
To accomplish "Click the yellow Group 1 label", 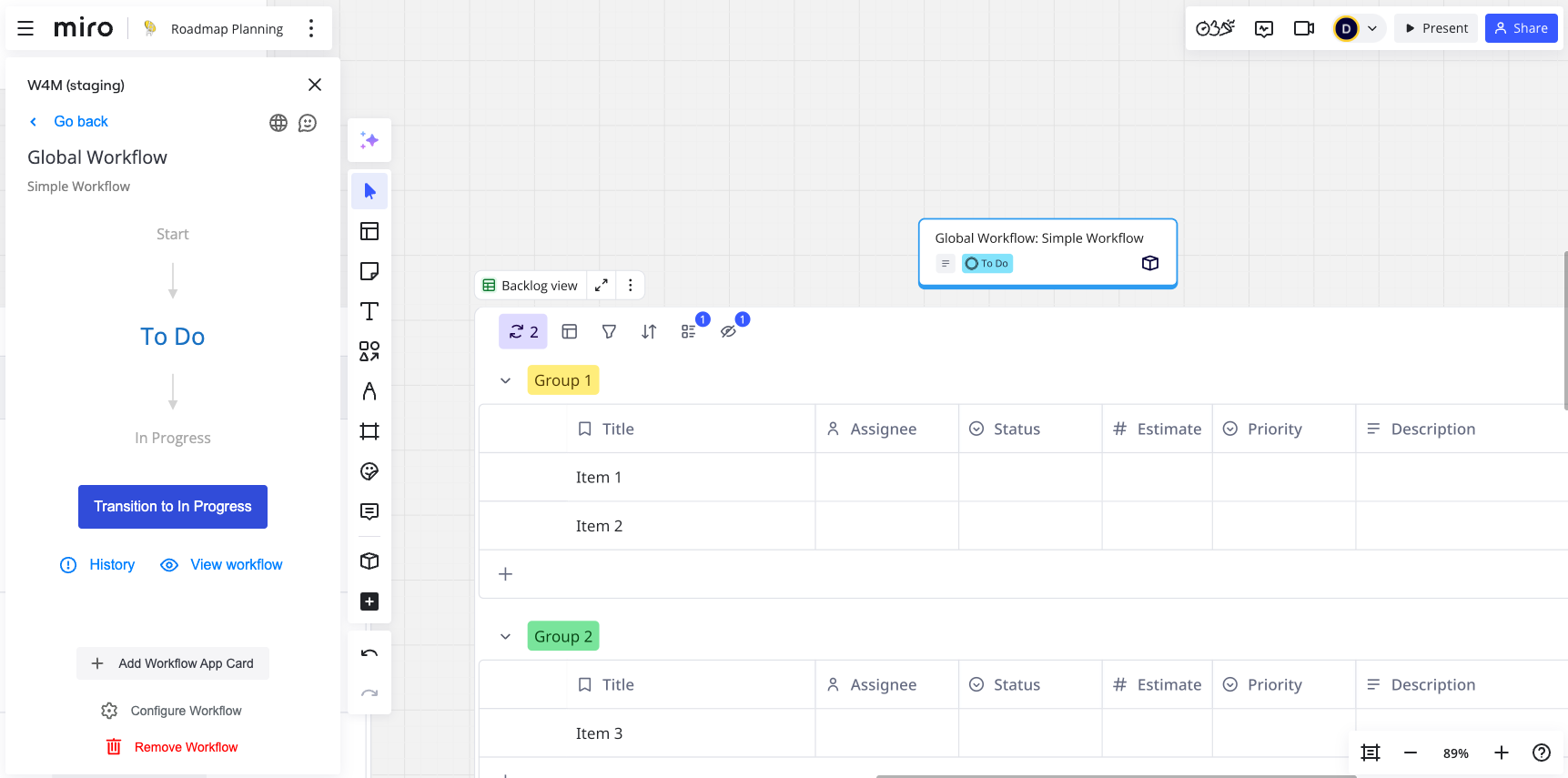I will [562, 380].
